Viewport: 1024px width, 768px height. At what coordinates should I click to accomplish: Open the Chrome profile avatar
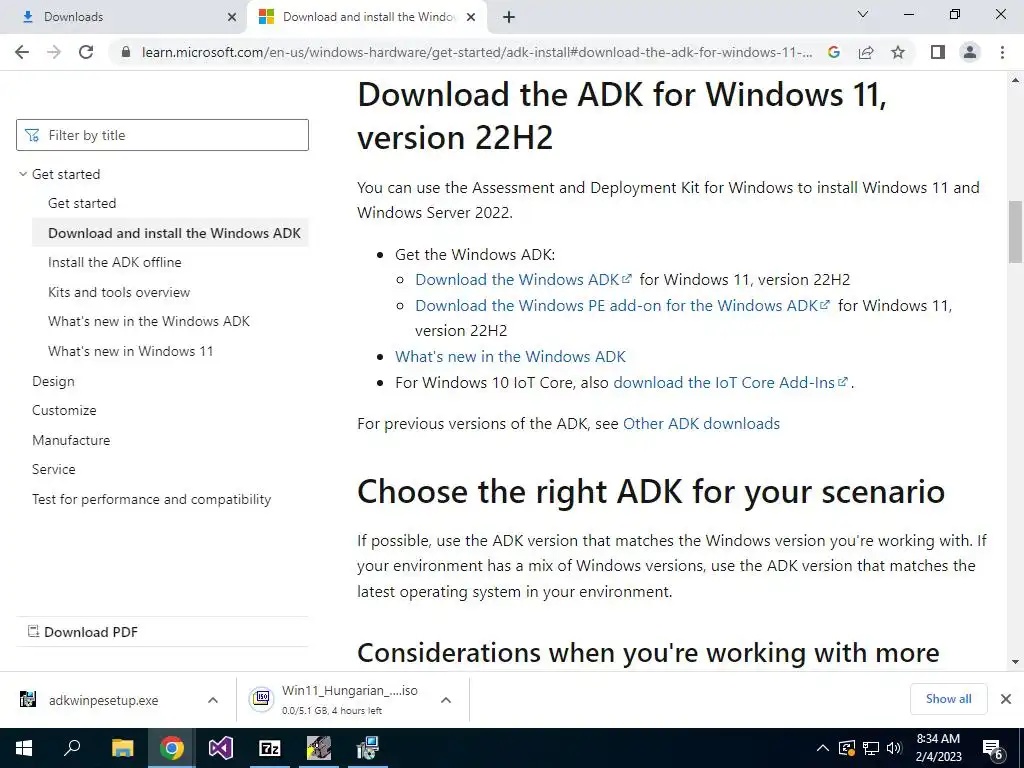(970, 52)
